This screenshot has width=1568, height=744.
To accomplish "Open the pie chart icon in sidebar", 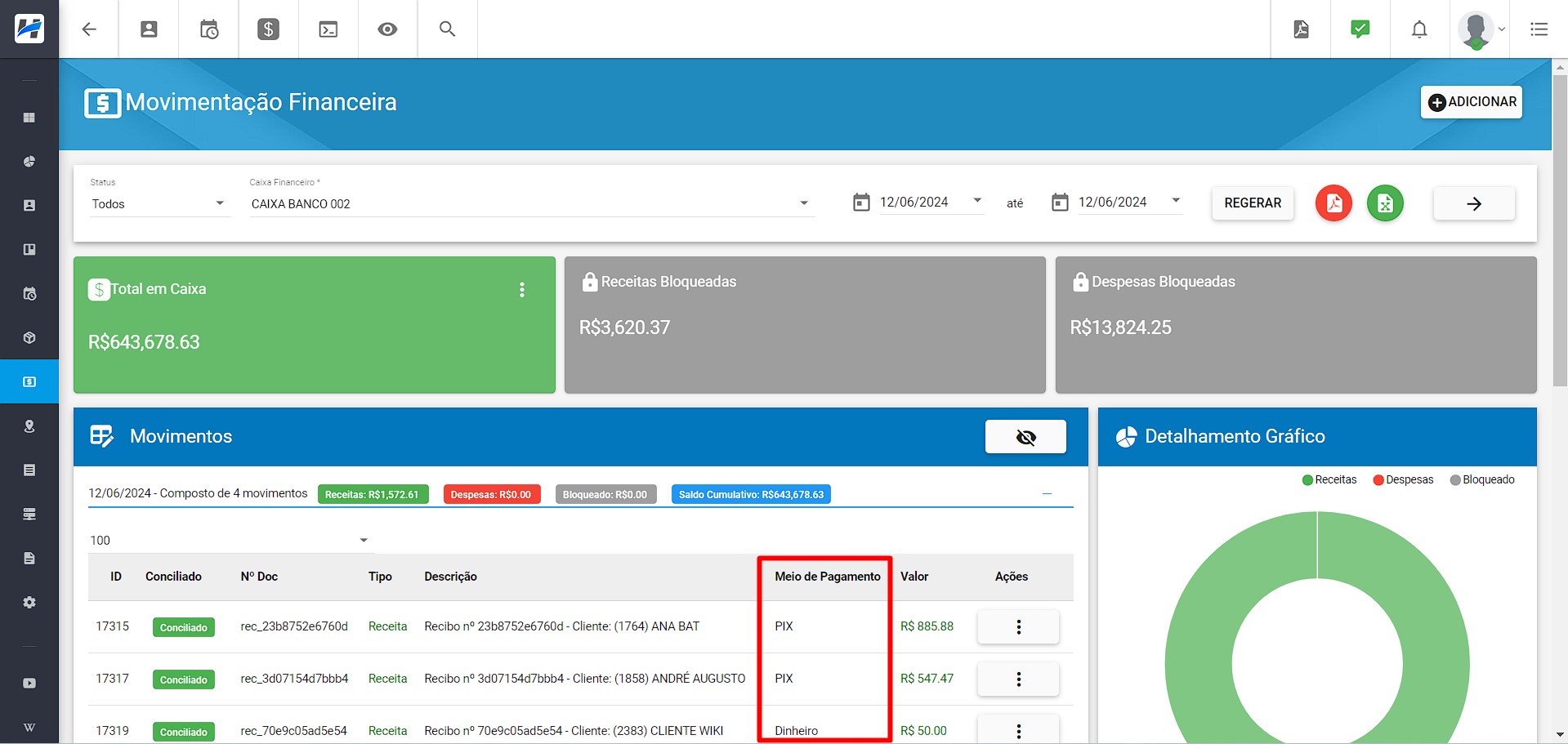I will pos(29,162).
